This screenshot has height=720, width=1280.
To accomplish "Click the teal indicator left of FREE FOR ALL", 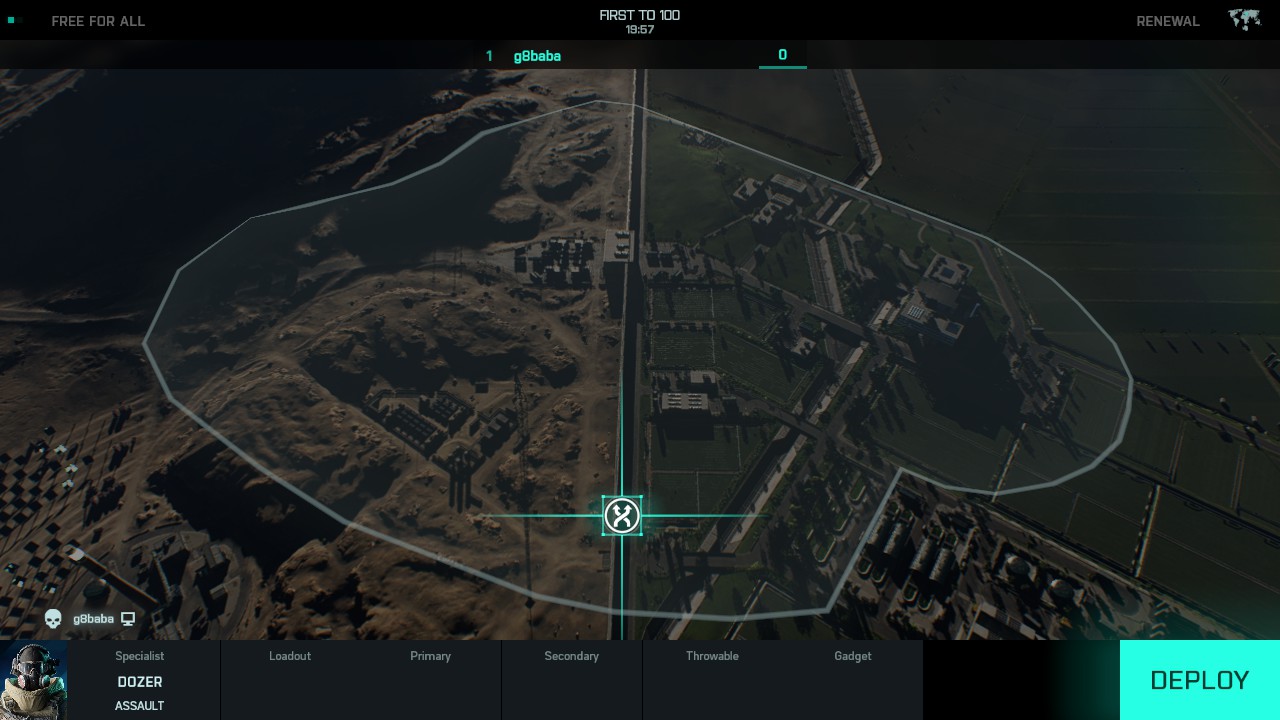I will 11,20.
